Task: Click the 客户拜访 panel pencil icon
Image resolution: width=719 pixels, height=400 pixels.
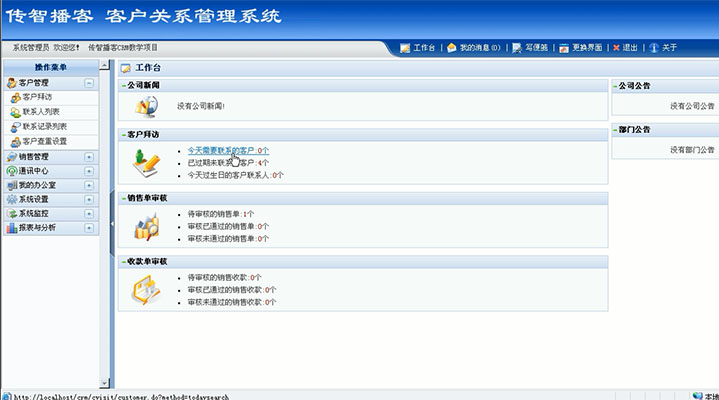Action: coord(147,163)
